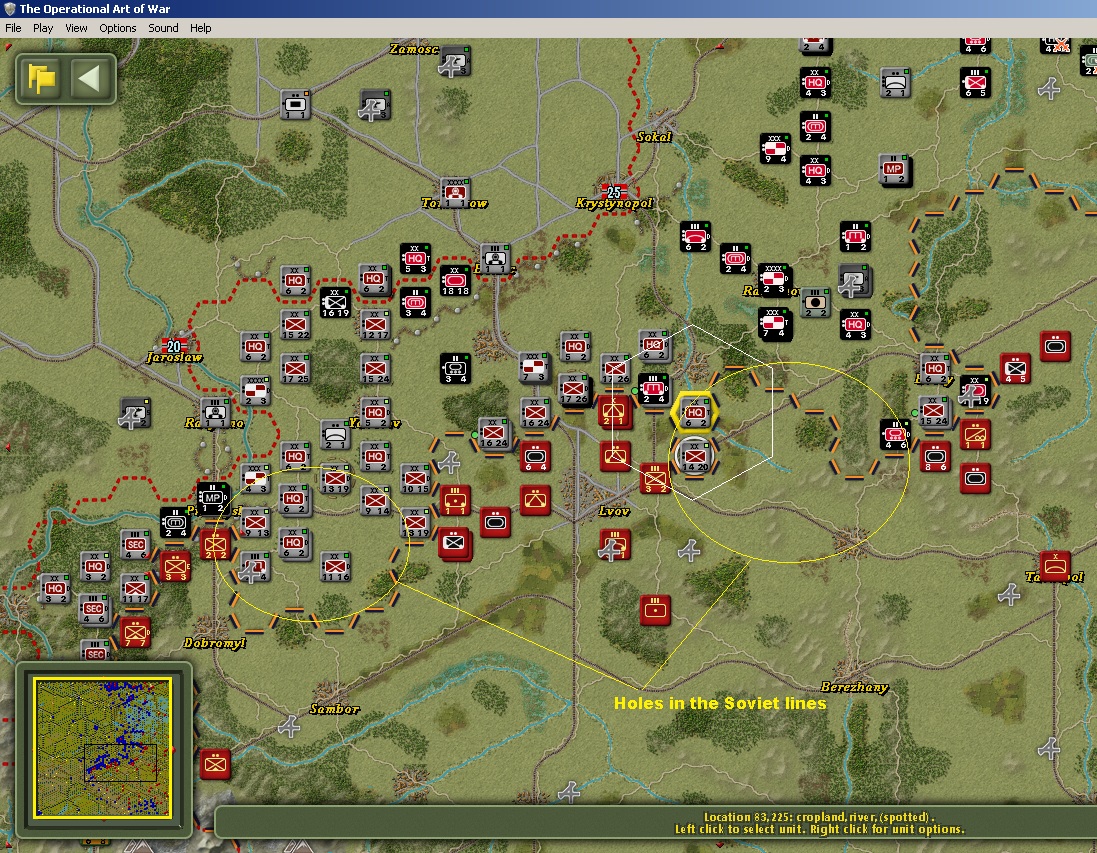Select the red Soviet unit 4-5
The image size is (1097, 853).
pyautogui.click(x=1015, y=369)
